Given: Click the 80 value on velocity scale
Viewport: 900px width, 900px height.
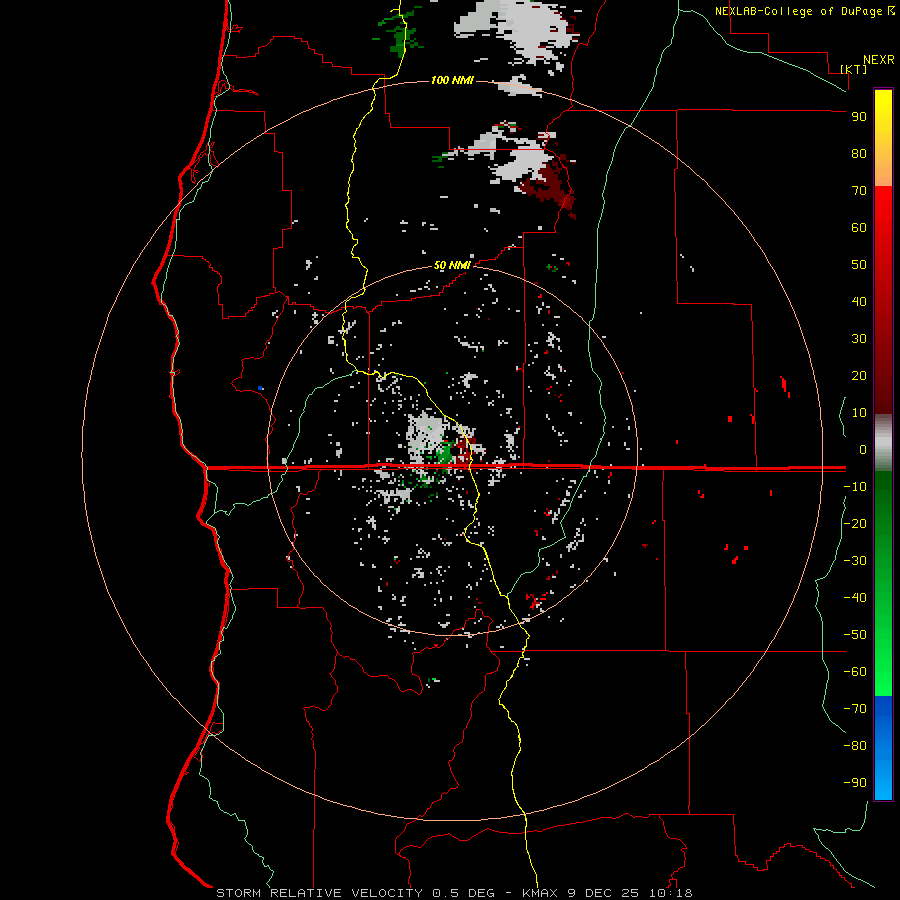Looking at the screenshot, I should click(859, 153).
